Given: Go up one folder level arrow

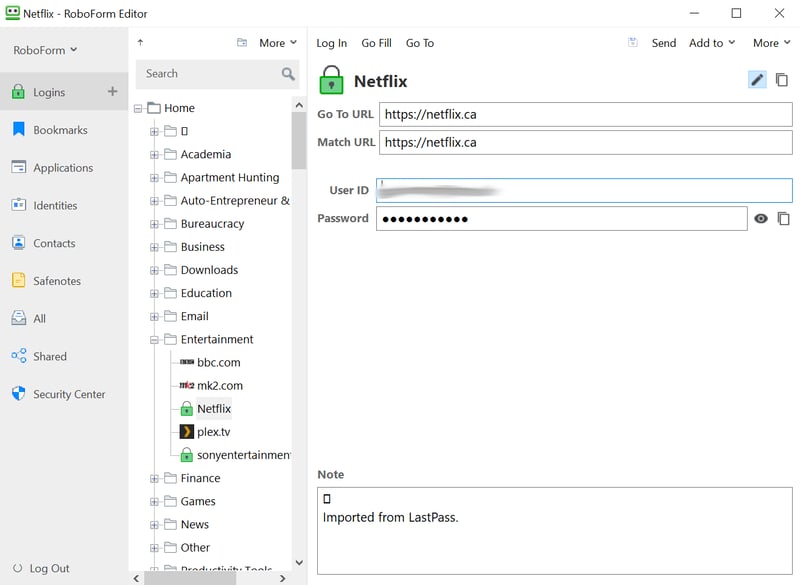Looking at the screenshot, I should [x=140, y=43].
